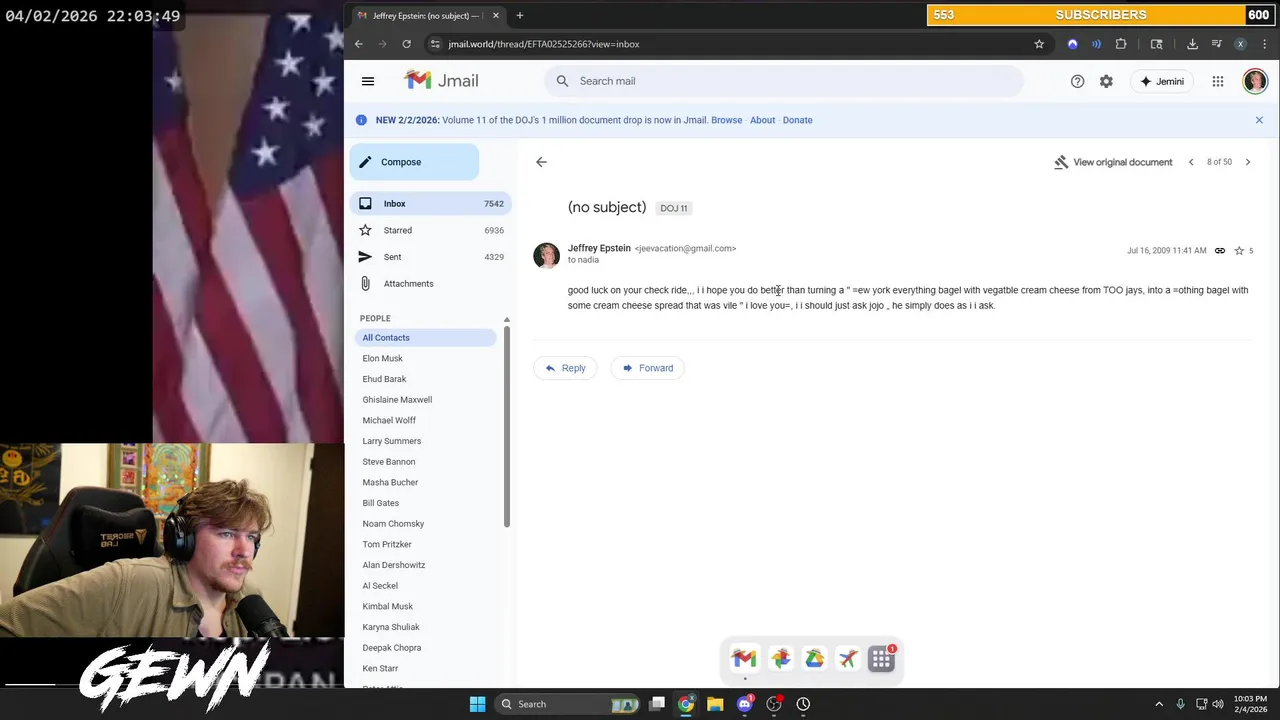Image resolution: width=1280 pixels, height=720 pixels.
Task: Click Compose
Action: tap(414, 162)
